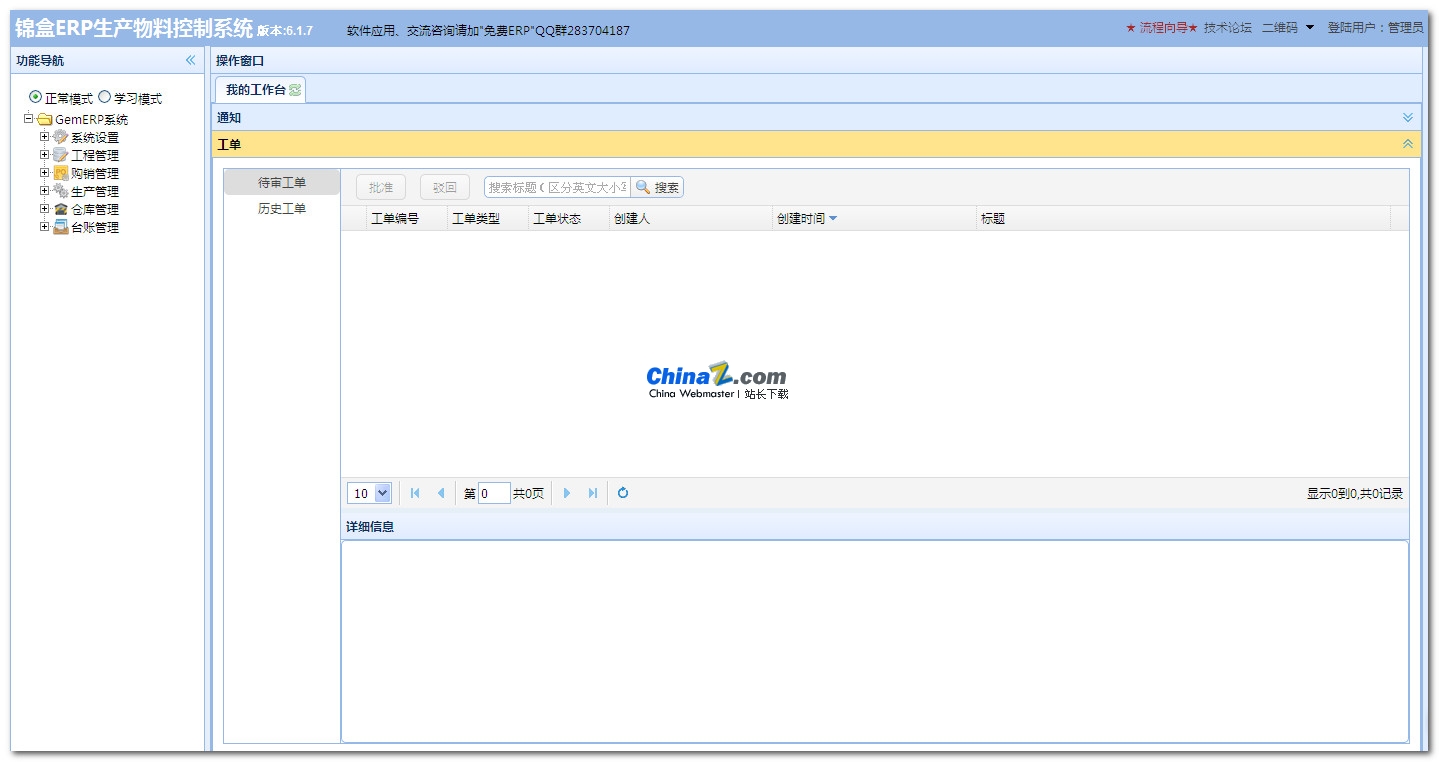Viewport: 1439px width, 762px height.
Task: Click the 详细信息 text area
Action: point(875,641)
